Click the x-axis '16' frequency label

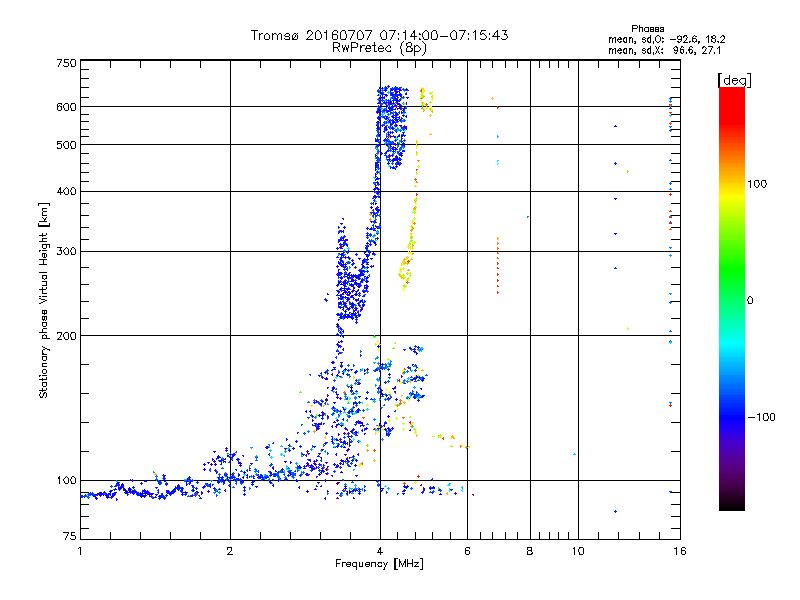tap(680, 551)
